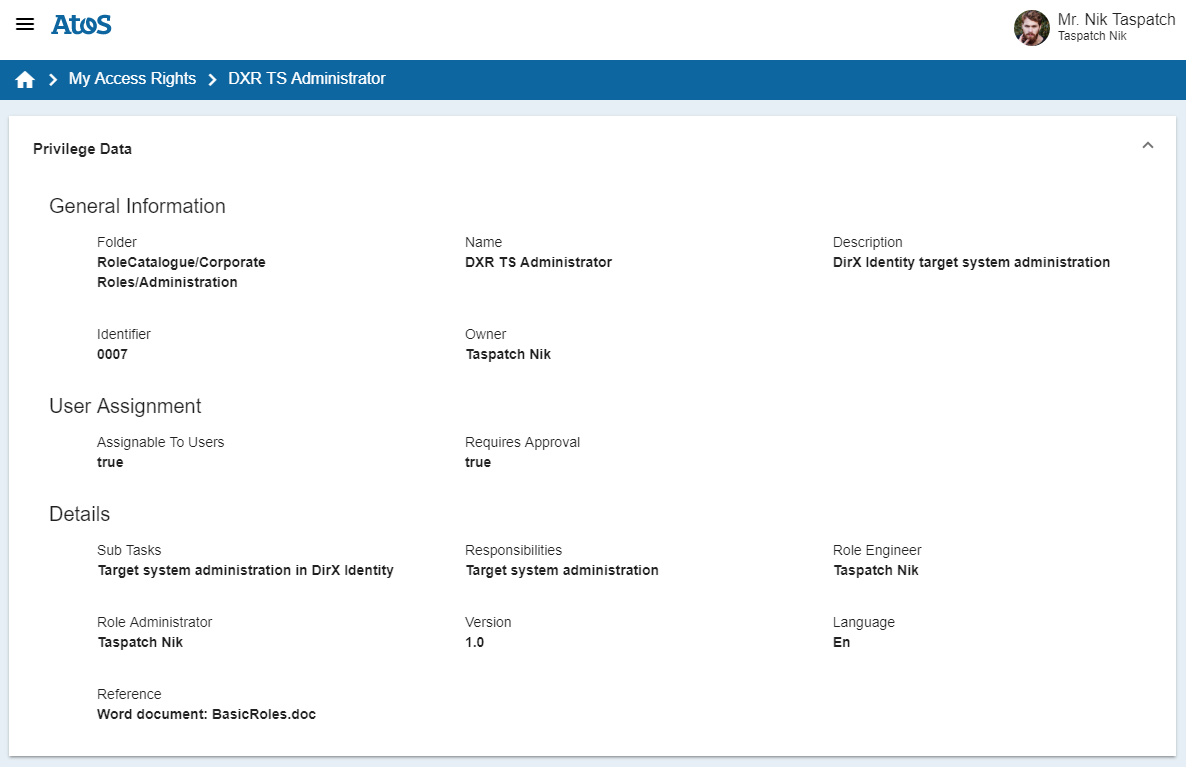Viewport: 1186px width, 767px height.
Task: Click the DirX Identity description text
Action: pos(971,263)
